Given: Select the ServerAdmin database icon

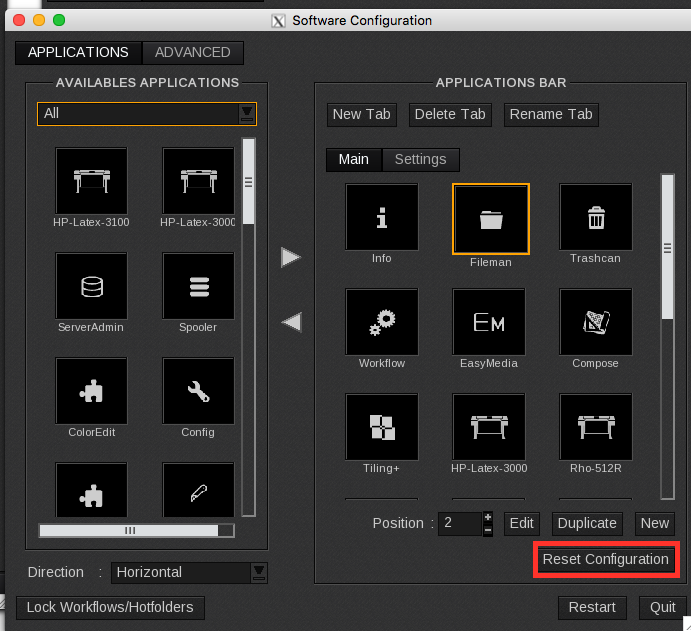Looking at the screenshot, I should point(91,286).
